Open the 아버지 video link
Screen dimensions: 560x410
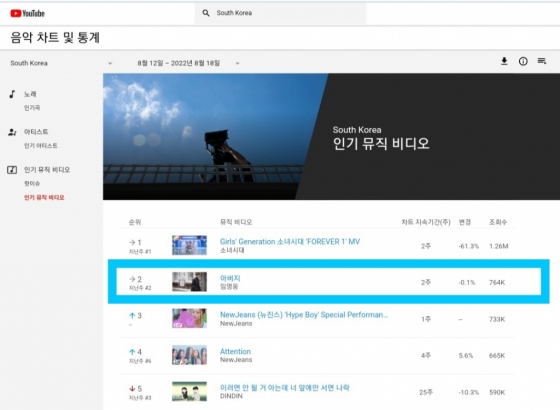point(230,278)
